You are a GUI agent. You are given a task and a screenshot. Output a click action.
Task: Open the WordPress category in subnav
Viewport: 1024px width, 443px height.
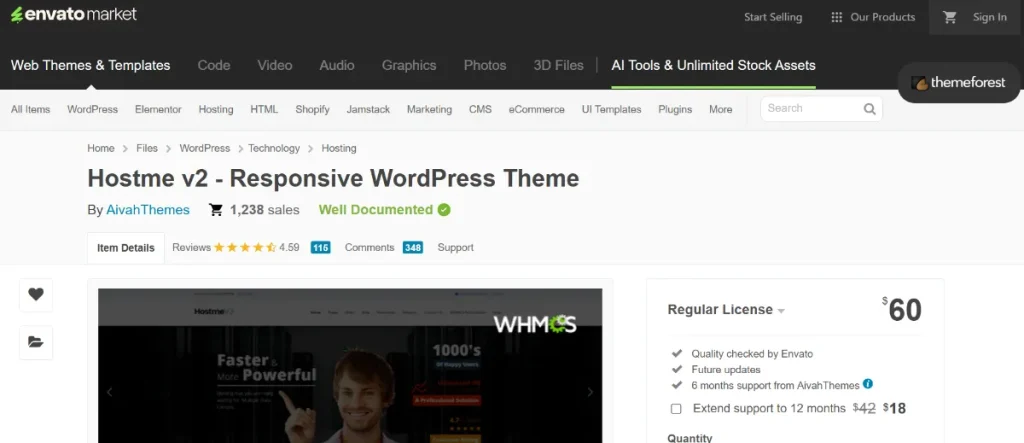[x=93, y=110]
